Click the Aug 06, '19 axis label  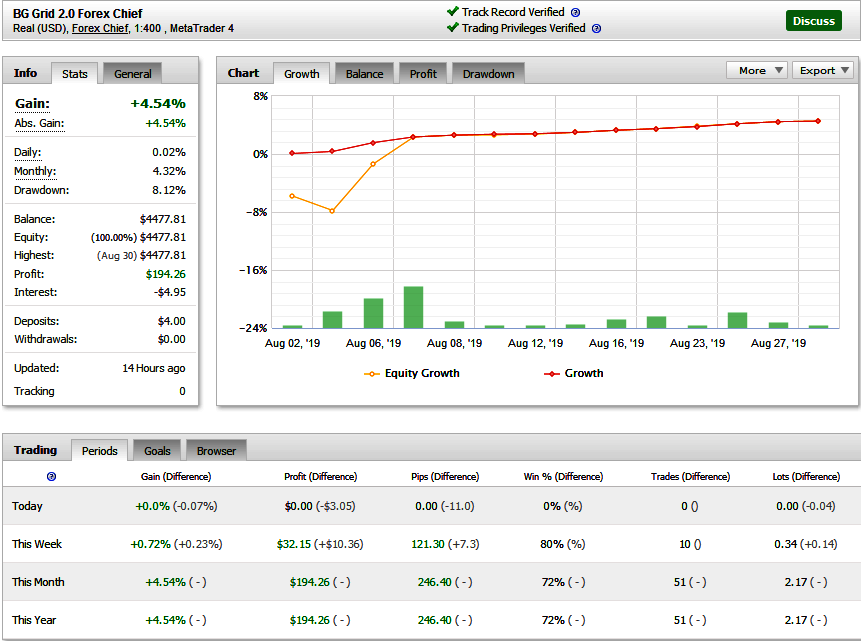tap(373, 343)
